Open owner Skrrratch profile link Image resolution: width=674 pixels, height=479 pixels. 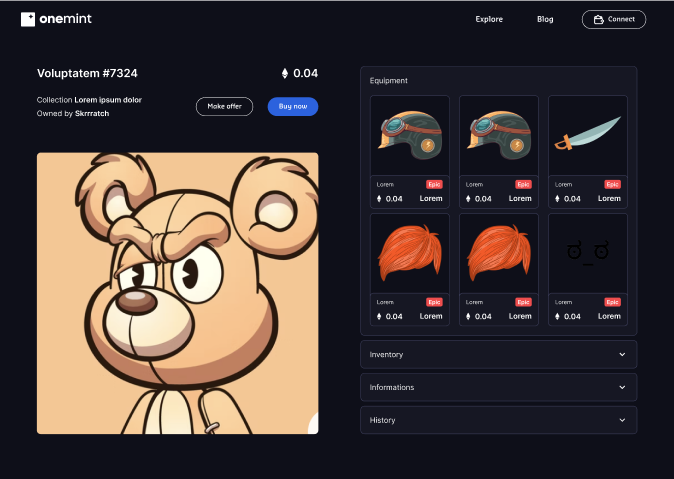(x=92, y=114)
